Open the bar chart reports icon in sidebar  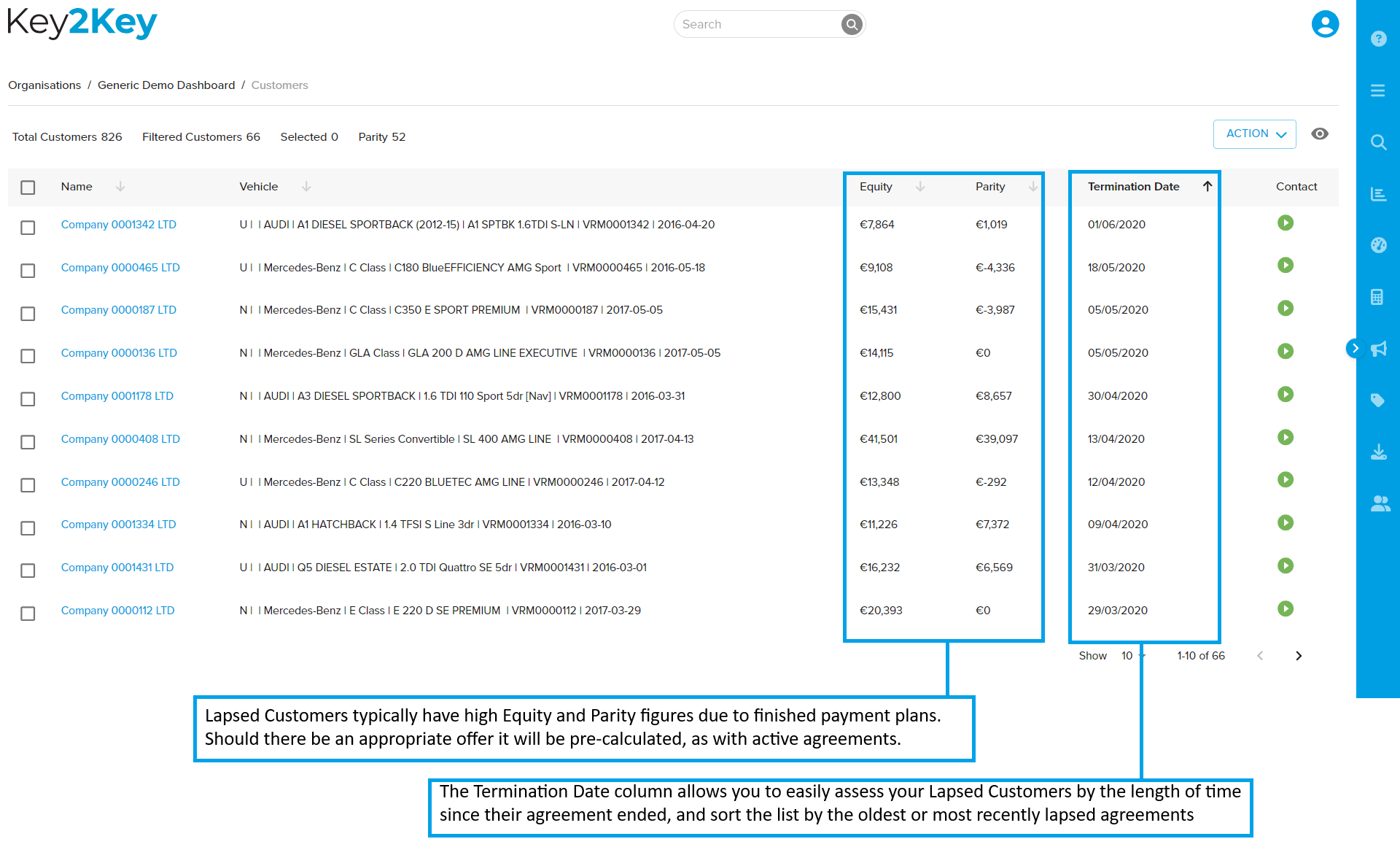click(1378, 194)
